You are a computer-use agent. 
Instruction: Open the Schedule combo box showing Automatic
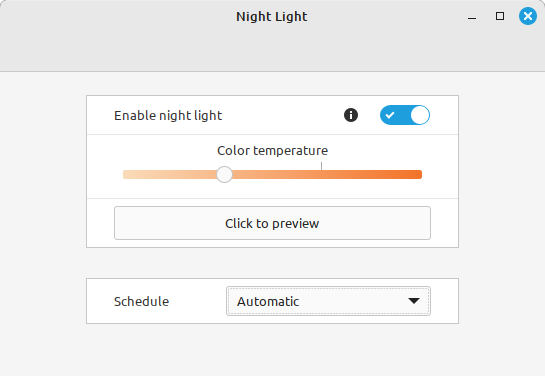pos(328,301)
